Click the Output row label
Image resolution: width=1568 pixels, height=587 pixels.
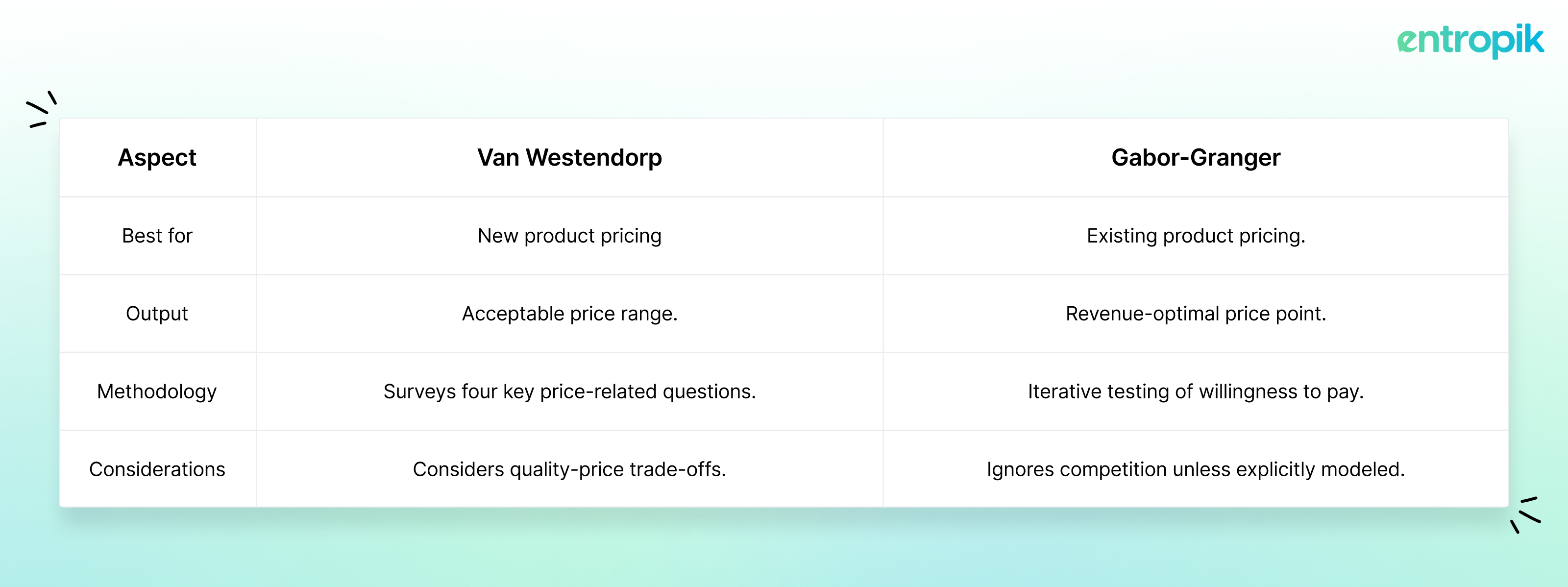[157, 314]
